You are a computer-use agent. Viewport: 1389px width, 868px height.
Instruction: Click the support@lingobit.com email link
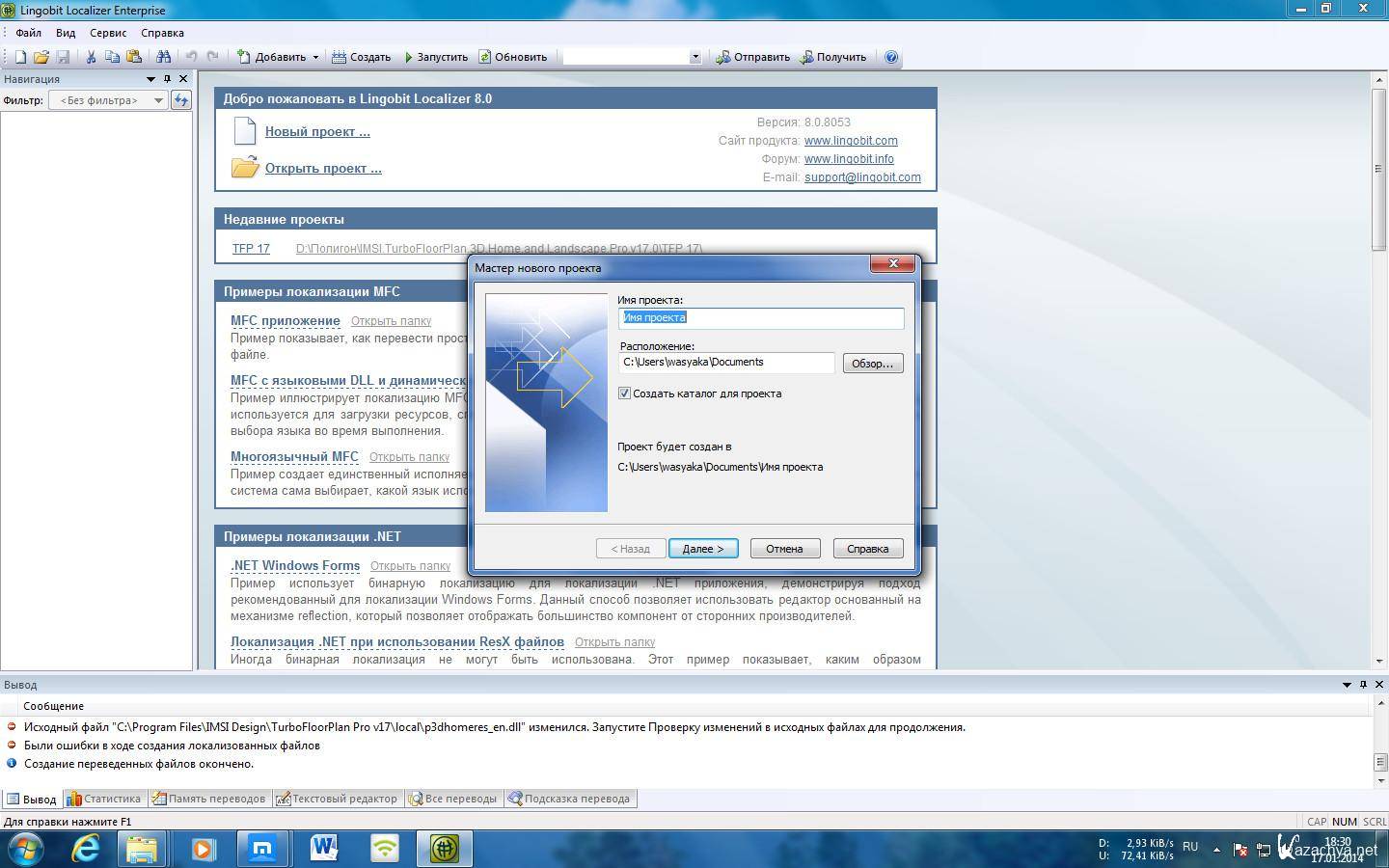coord(862,177)
